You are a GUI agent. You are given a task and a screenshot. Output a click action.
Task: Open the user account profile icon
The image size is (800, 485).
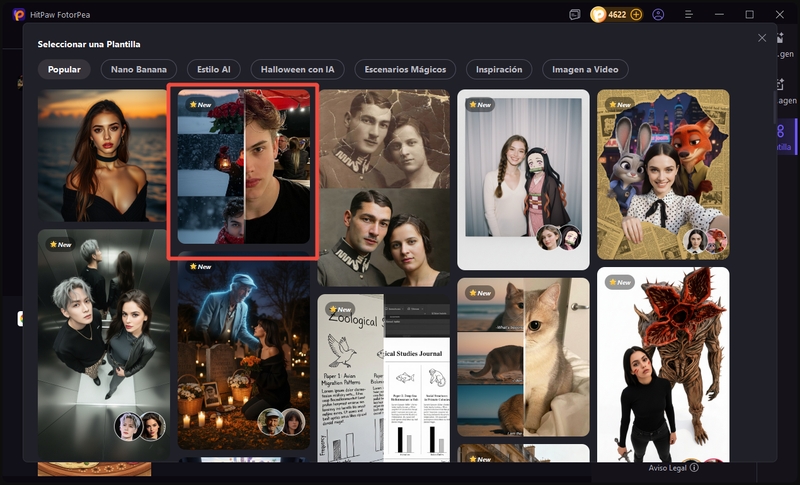pos(658,15)
